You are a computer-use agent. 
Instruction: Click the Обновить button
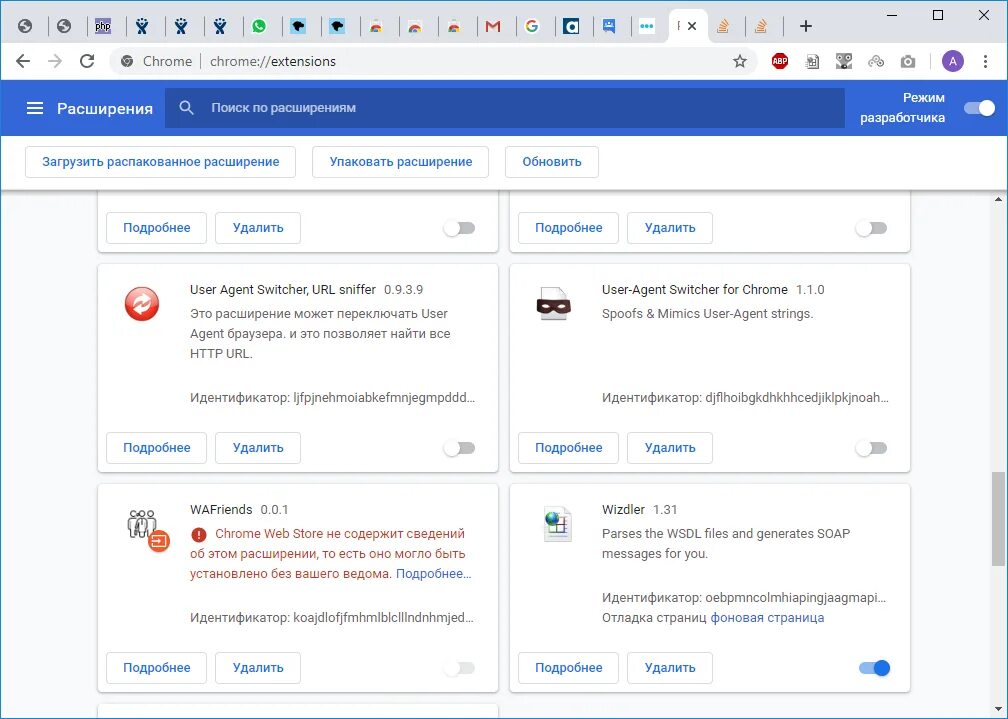552,162
